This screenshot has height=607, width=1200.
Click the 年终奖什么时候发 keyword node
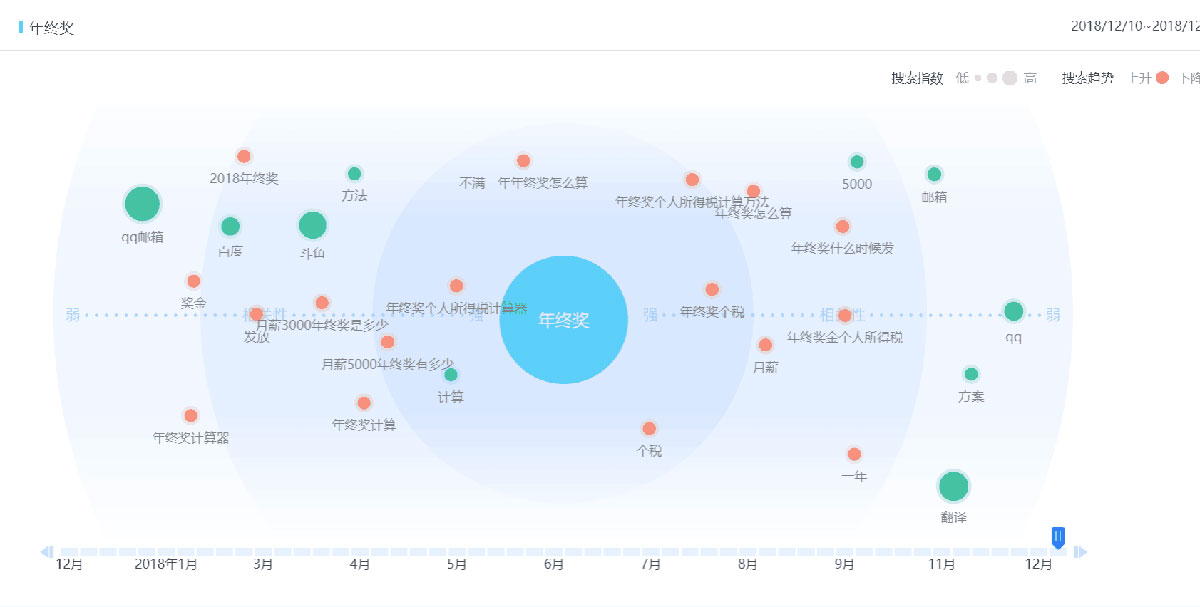842,227
